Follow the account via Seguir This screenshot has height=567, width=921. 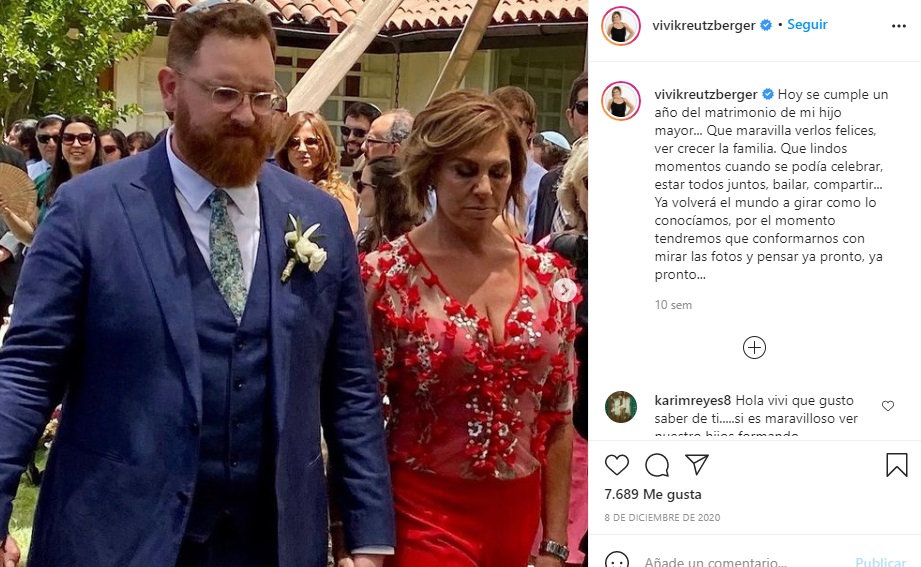tap(807, 25)
